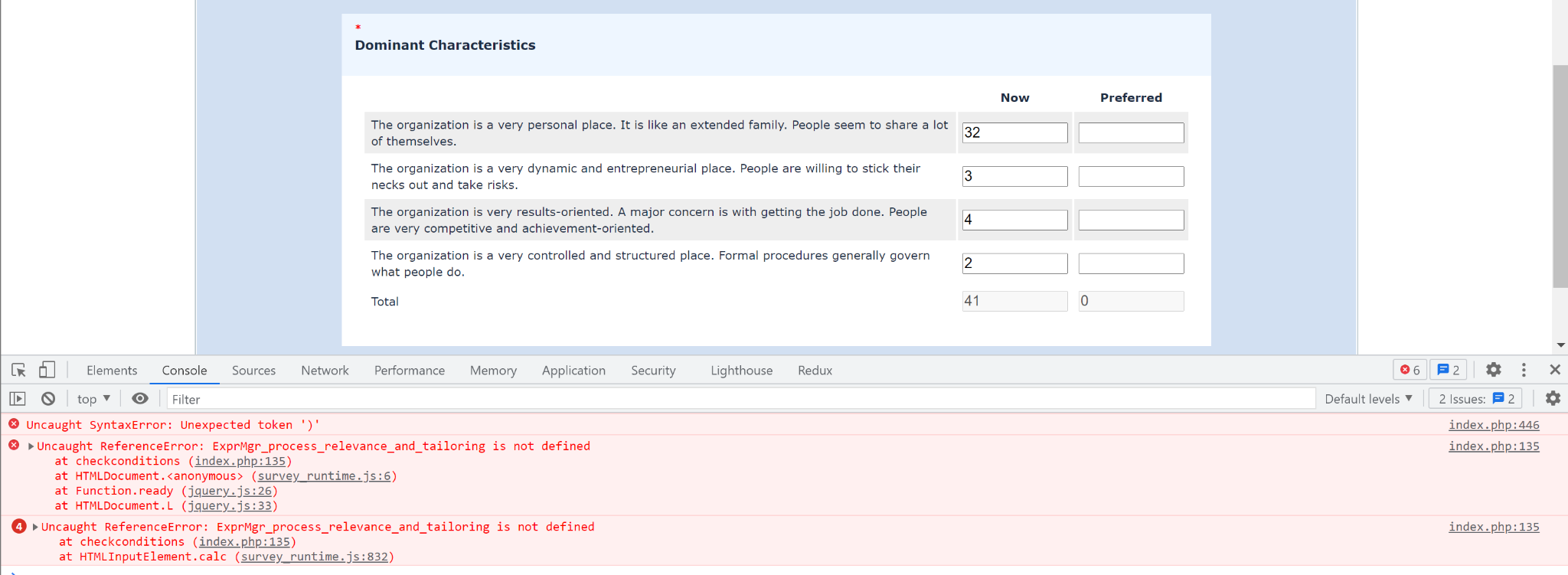This screenshot has height=575, width=1568.
Task: Open the Default levels dropdown
Action: click(x=1368, y=399)
